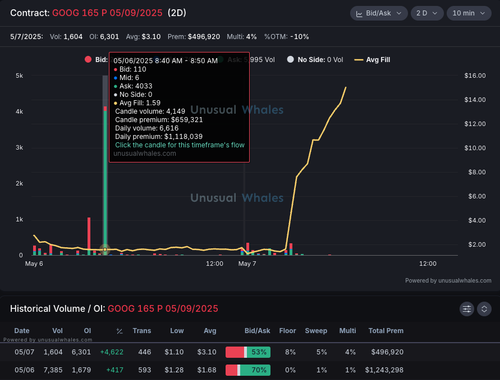Sort table by Avg column header
This screenshot has height=380, width=500.
tap(210, 331)
